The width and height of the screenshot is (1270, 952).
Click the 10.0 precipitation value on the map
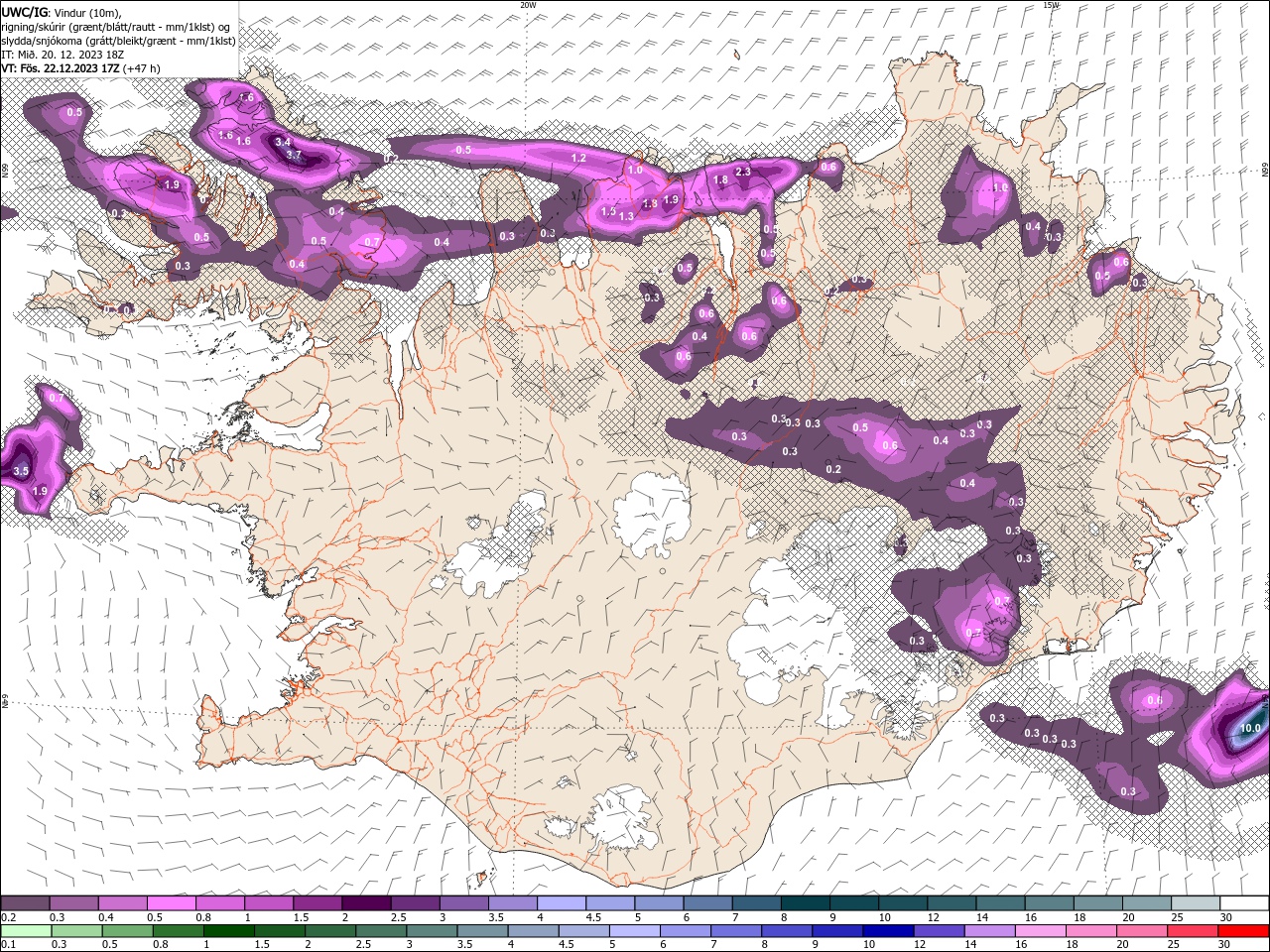click(x=1249, y=728)
